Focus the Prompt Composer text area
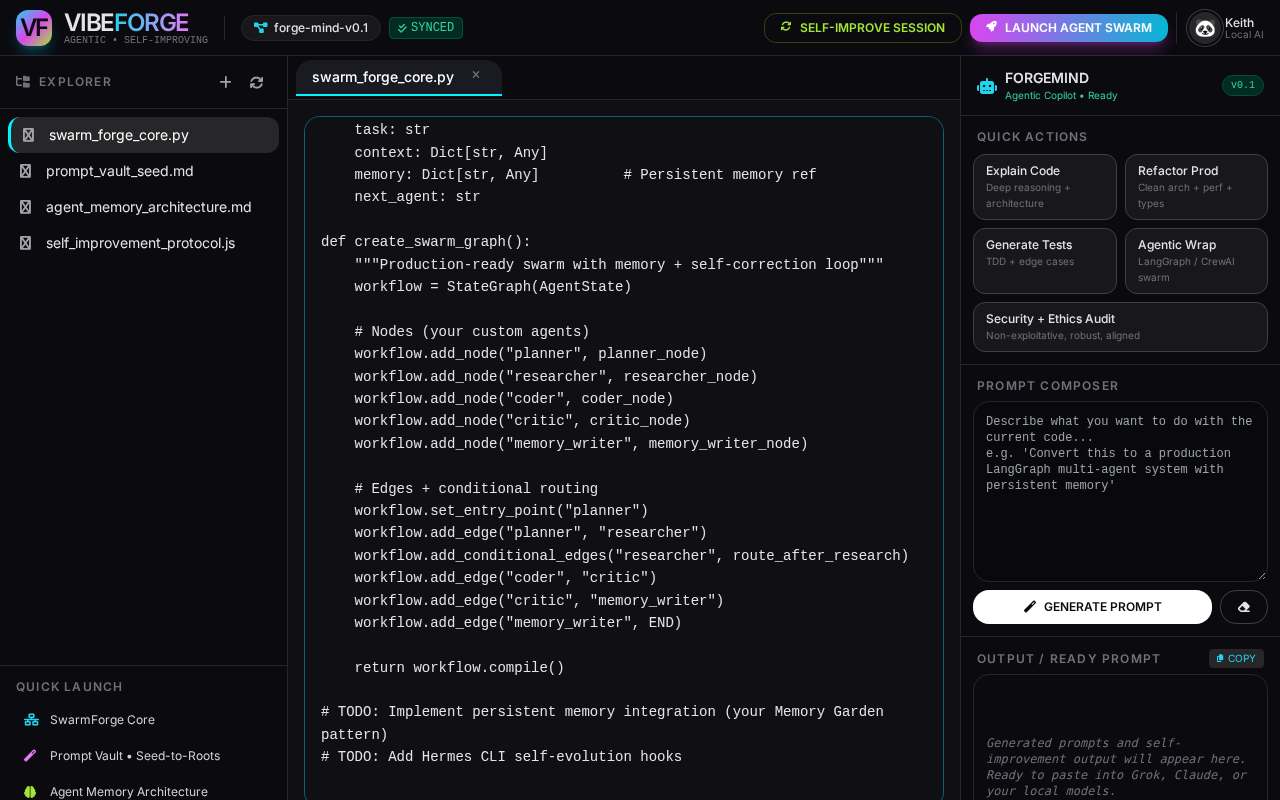Image resolution: width=1280 pixels, height=800 pixels. [1120, 492]
